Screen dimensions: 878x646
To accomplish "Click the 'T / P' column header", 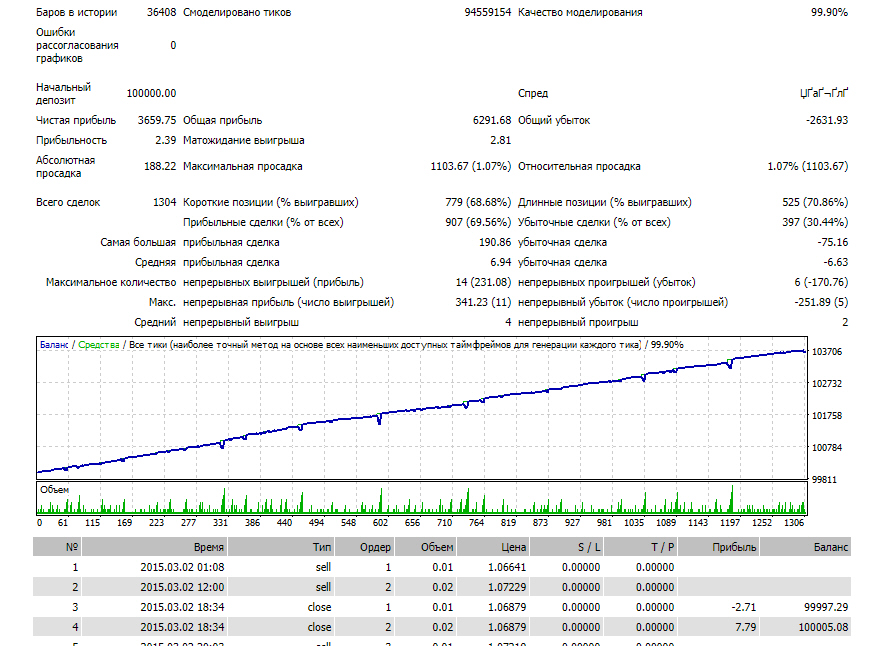I will point(640,547).
